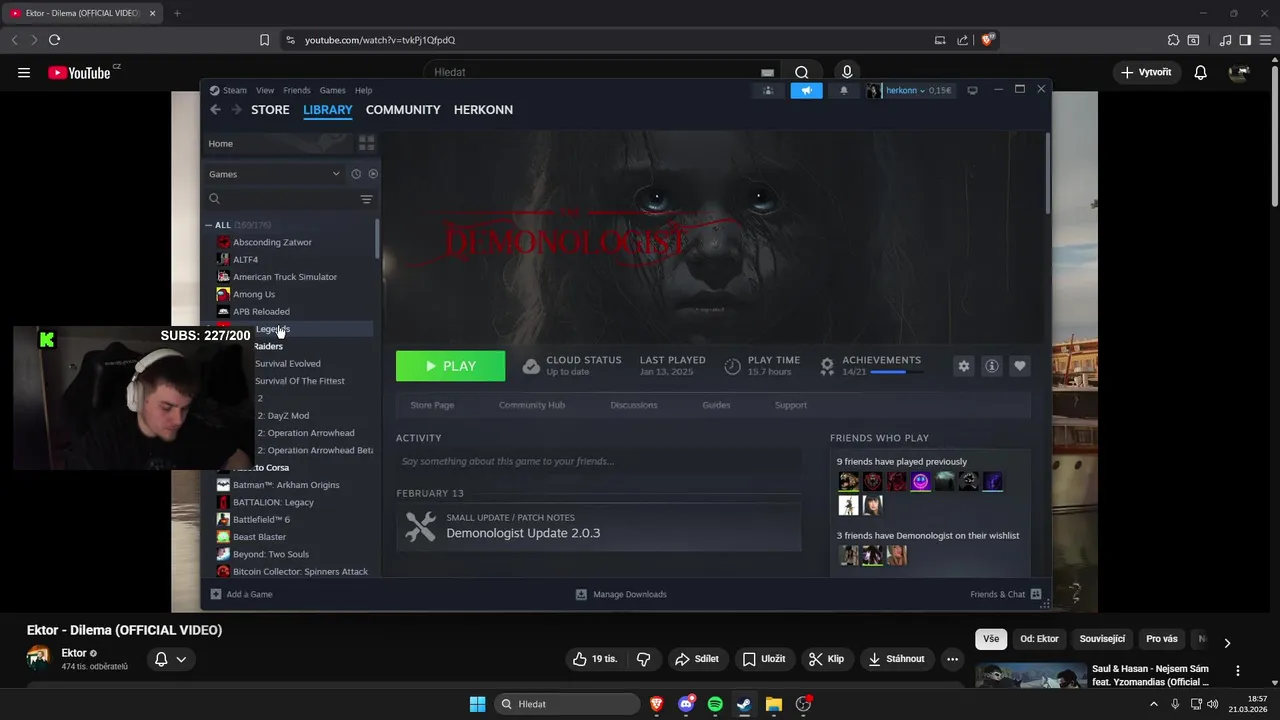The width and height of the screenshot is (1280, 720).
Task: Open Demonologist manage gear icon
Action: point(964,366)
